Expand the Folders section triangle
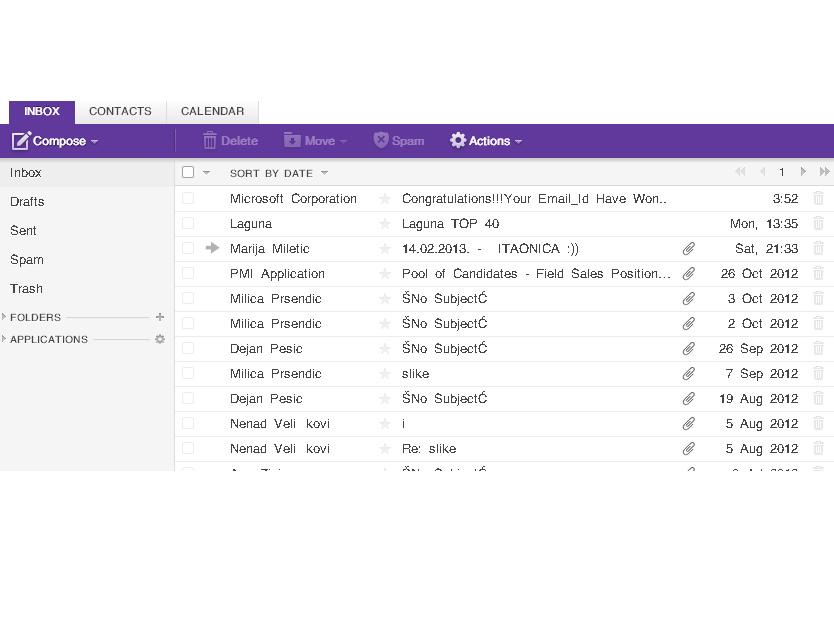Image resolution: width=834 pixels, height=635 pixels. tap(4, 316)
